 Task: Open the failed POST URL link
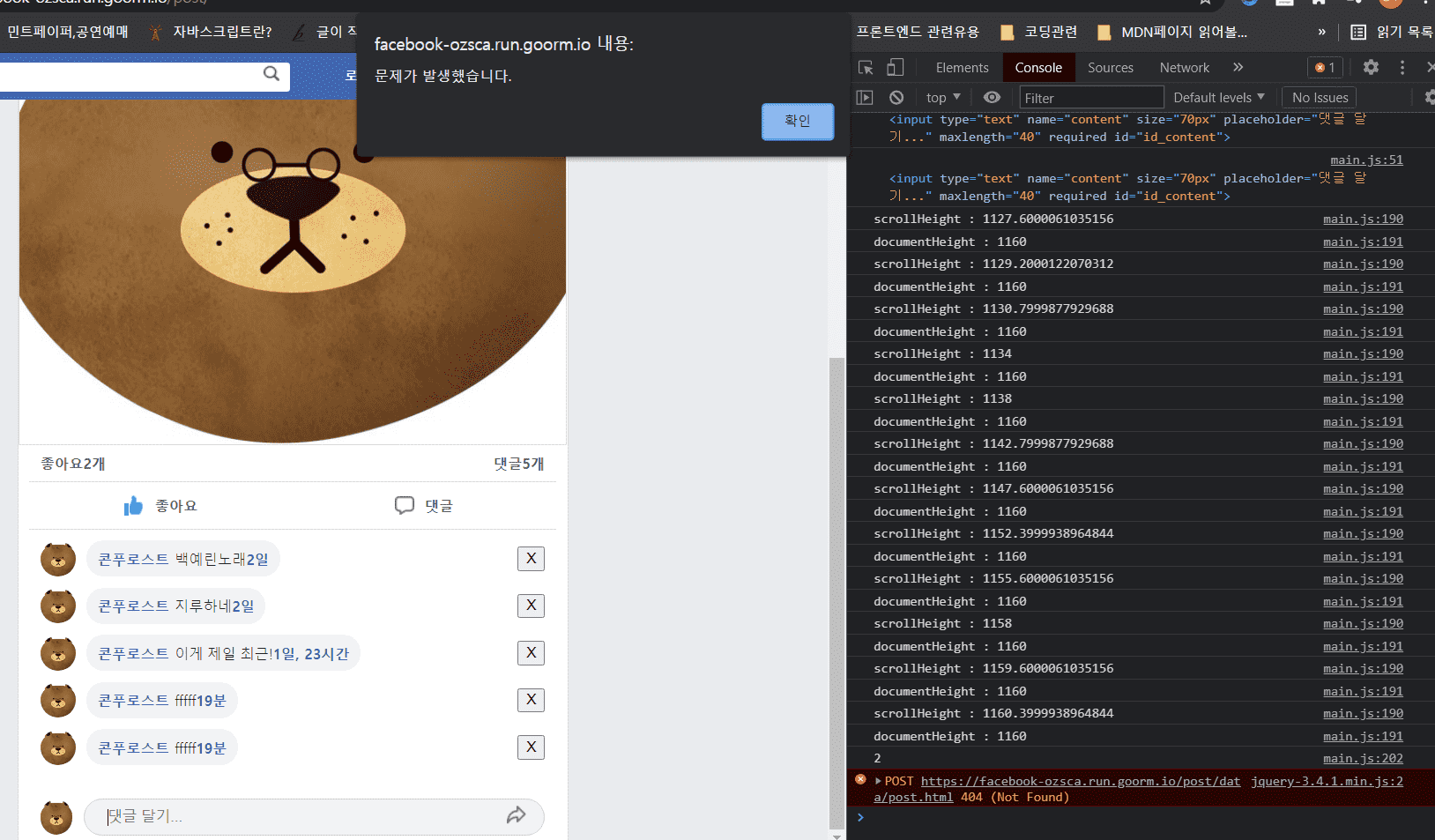click(x=1080, y=781)
